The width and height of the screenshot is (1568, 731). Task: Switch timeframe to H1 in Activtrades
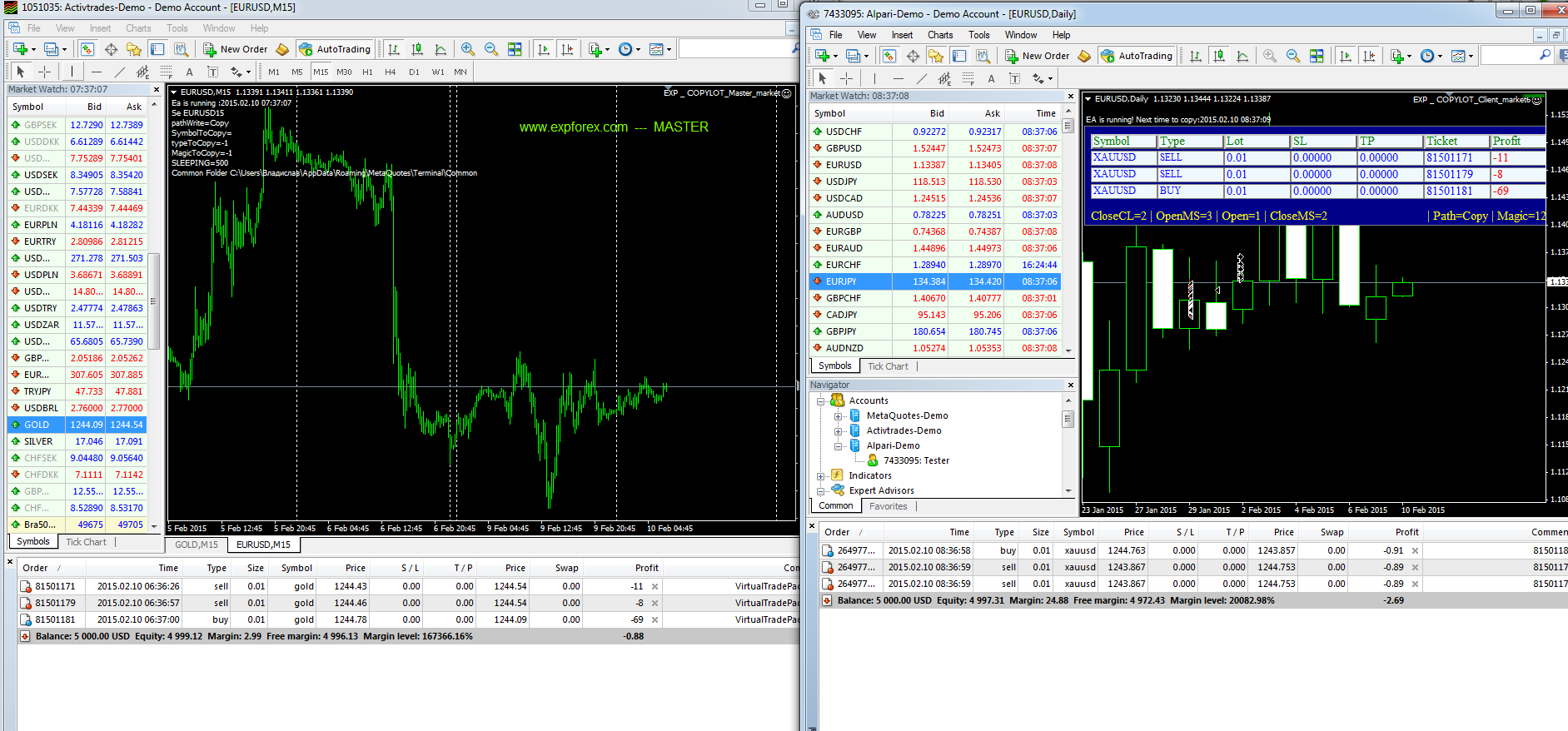(367, 72)
